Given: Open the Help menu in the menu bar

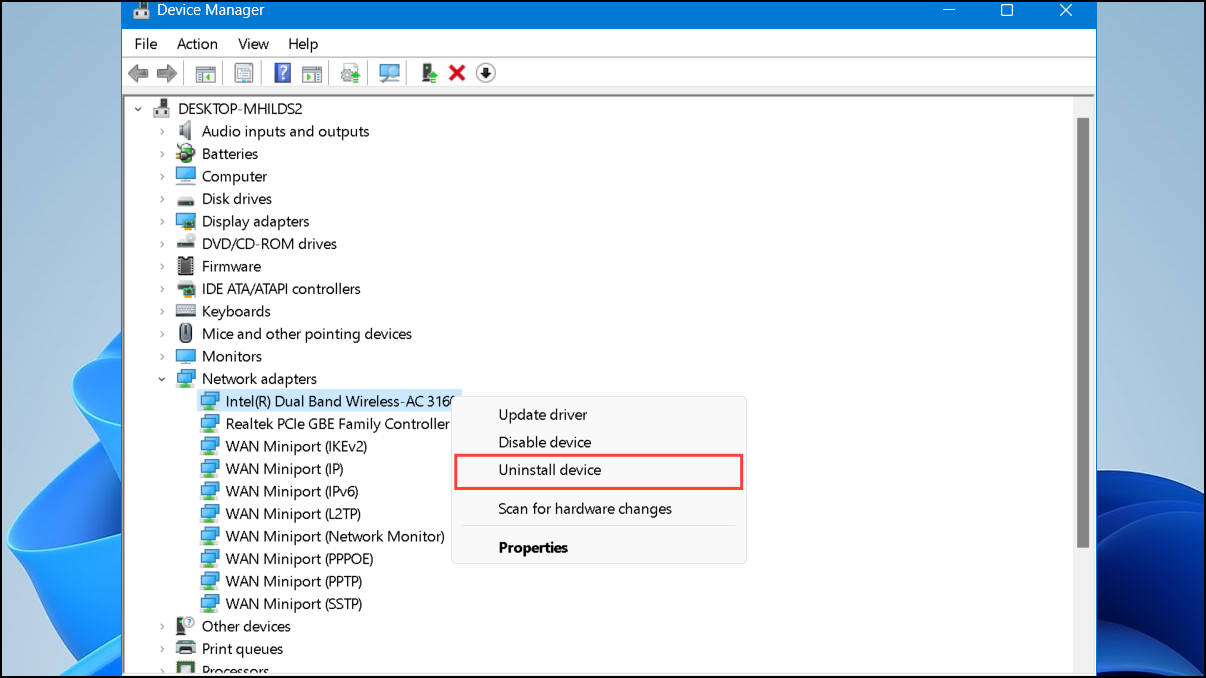Looking at the screenshot, I should (x=303, y=44).
